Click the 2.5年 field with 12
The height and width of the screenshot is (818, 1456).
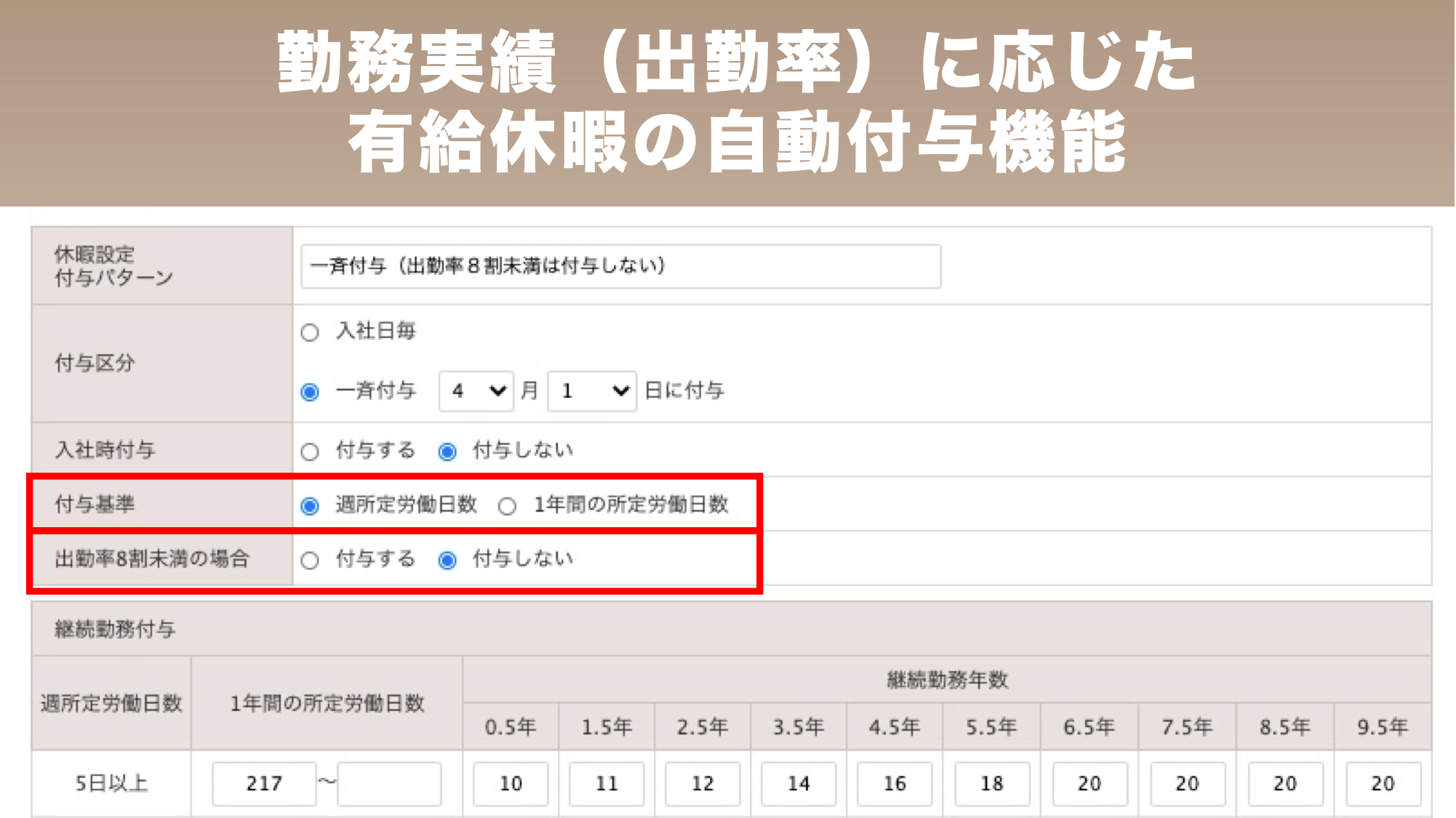click(x=703, y=783)
